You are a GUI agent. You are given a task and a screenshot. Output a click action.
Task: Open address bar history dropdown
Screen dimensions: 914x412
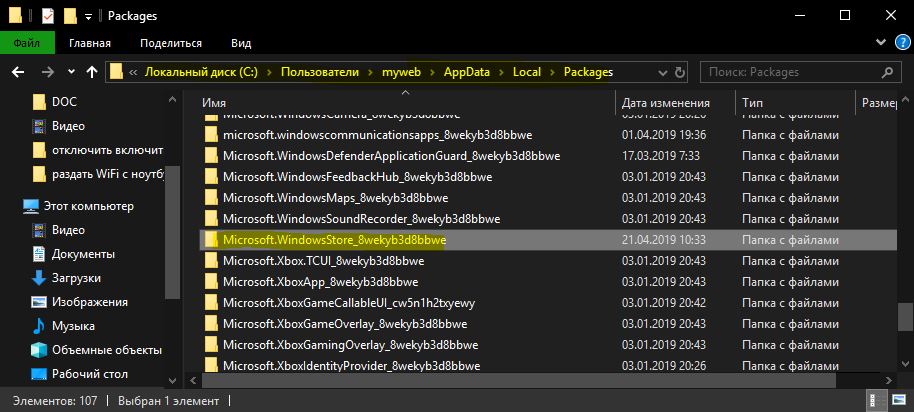pos(663,73)
